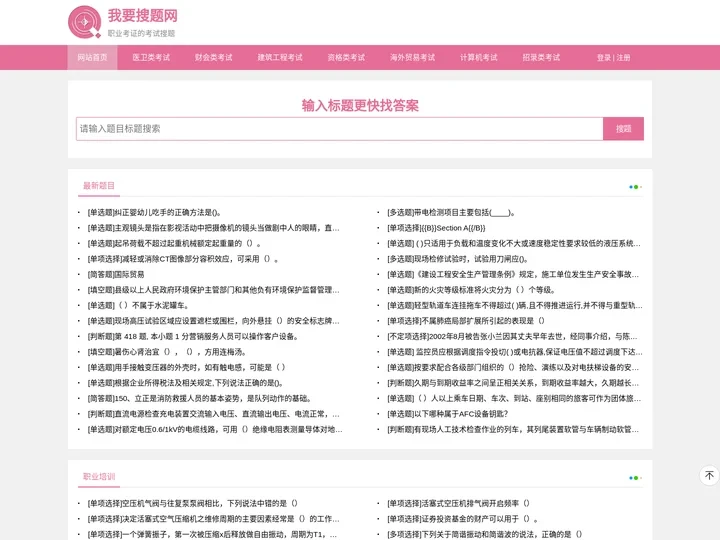Open the 财会类考试 menu item
The image size is (720, 540).
click(214, 57)
